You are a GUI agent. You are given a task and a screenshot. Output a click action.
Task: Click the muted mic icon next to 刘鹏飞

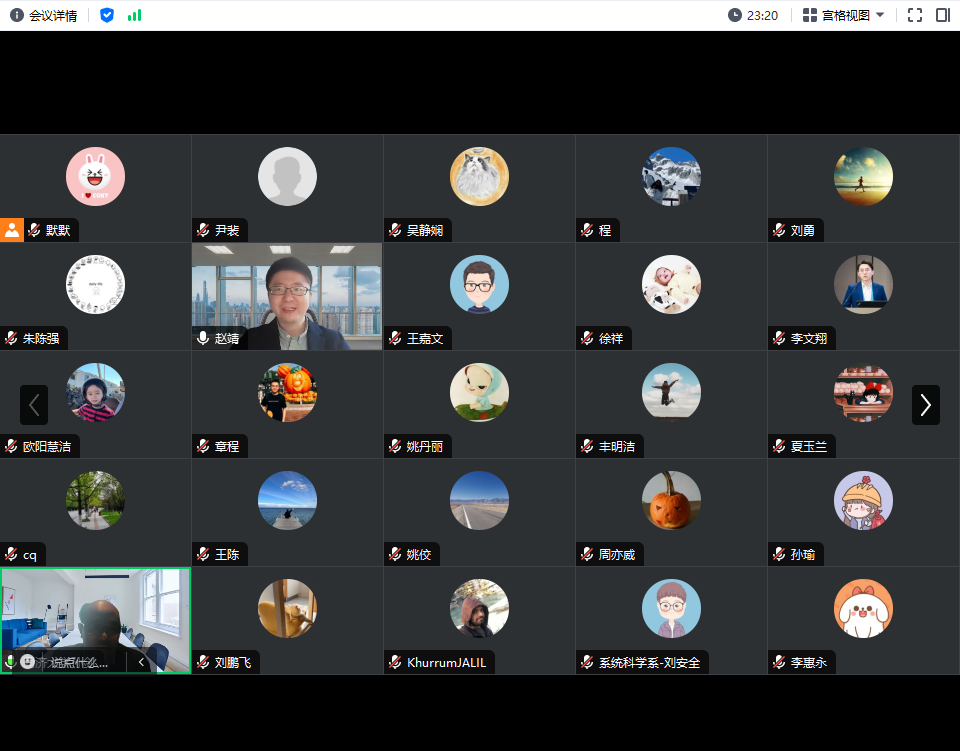pos(204,662)
